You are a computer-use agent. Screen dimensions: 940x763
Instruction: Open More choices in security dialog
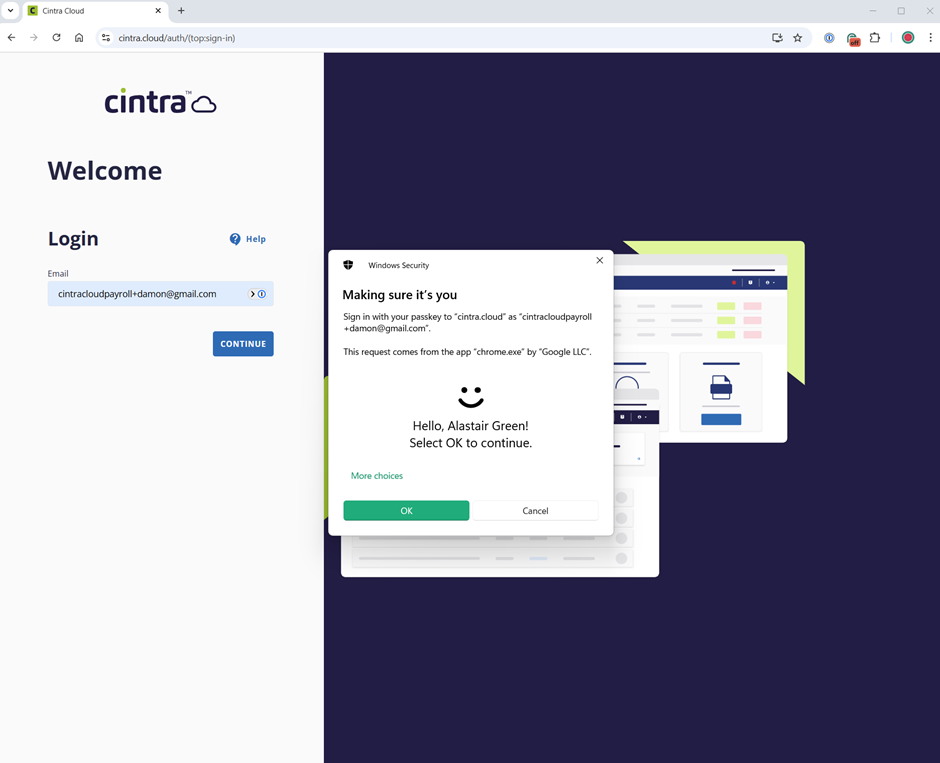pyautogui.click(x=377, y=476)
